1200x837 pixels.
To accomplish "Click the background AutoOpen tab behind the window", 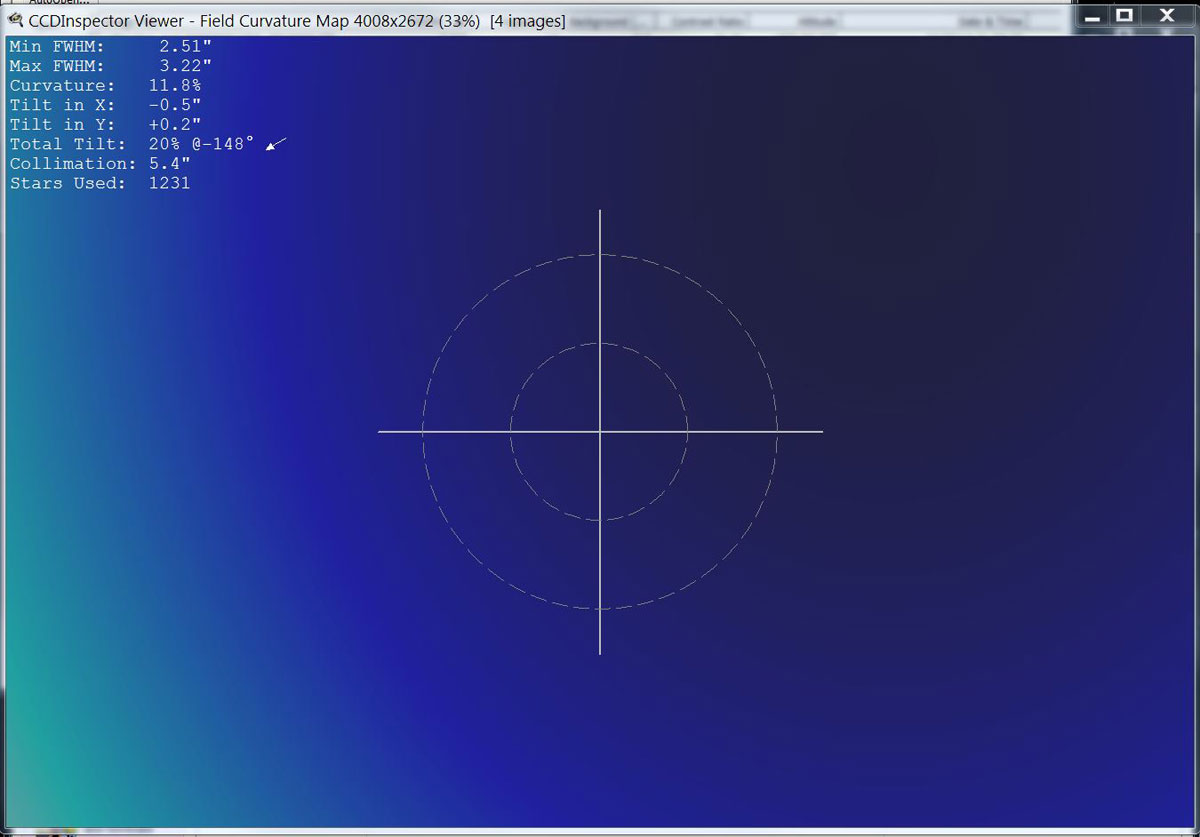I will [x=58, y=3].
